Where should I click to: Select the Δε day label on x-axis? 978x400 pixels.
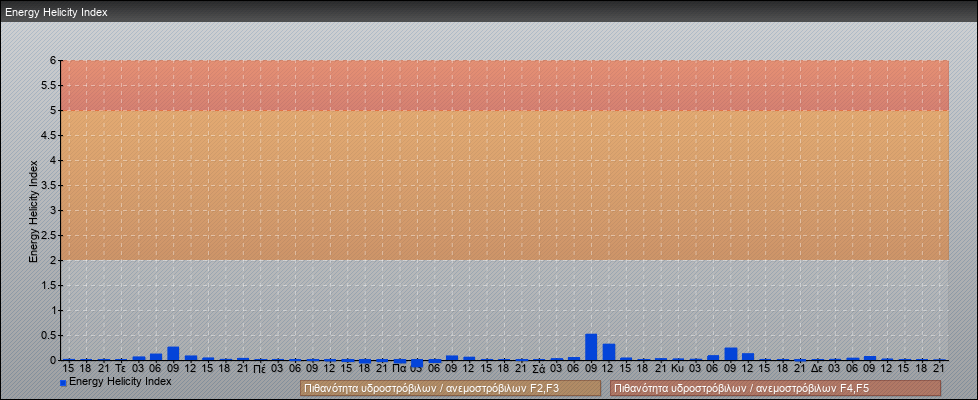pyautogui.click(x=817, y=369)
